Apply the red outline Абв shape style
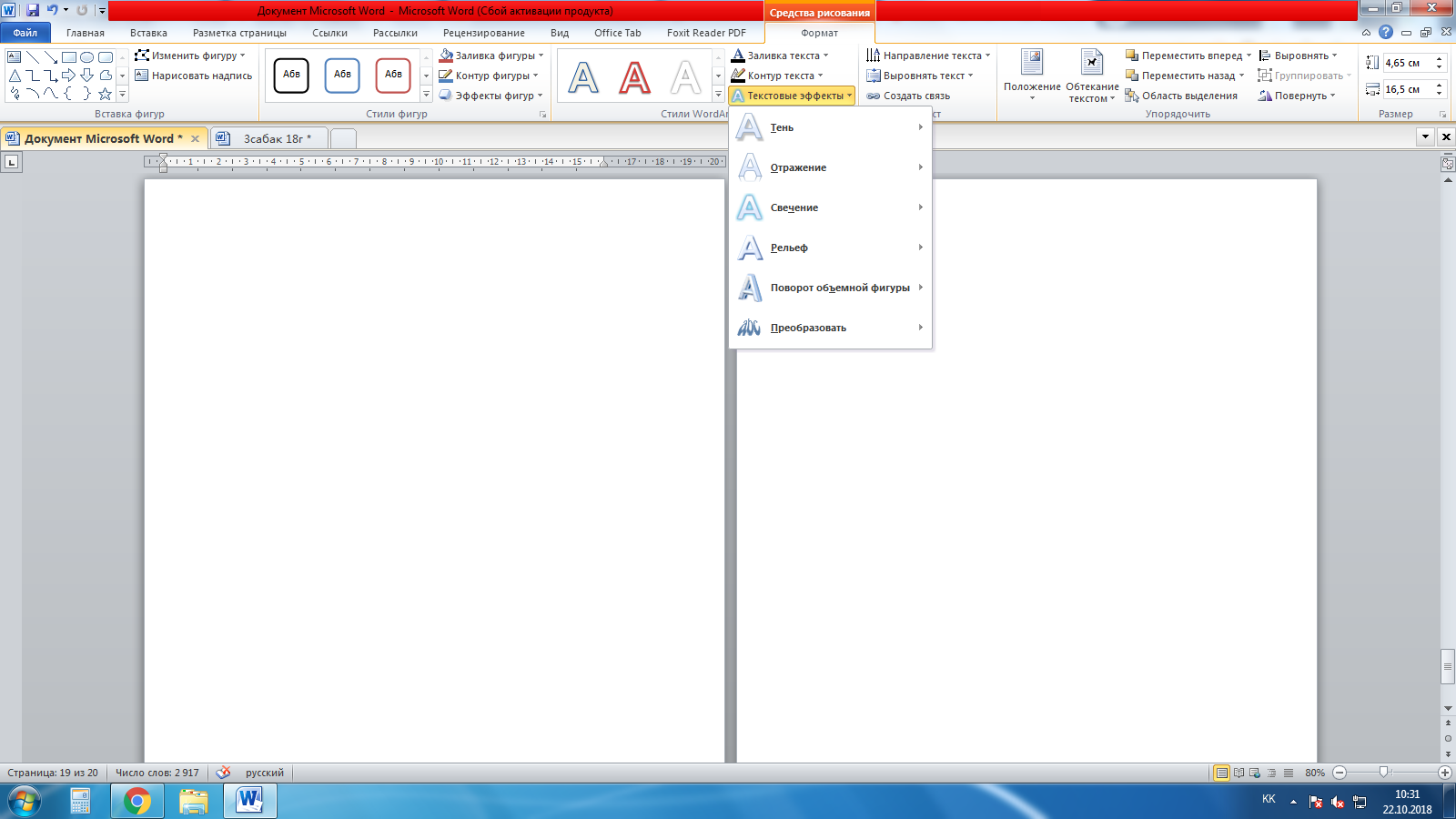Image resolution: width=1456 pixels, height=819 pixels. tap(393, 75)
